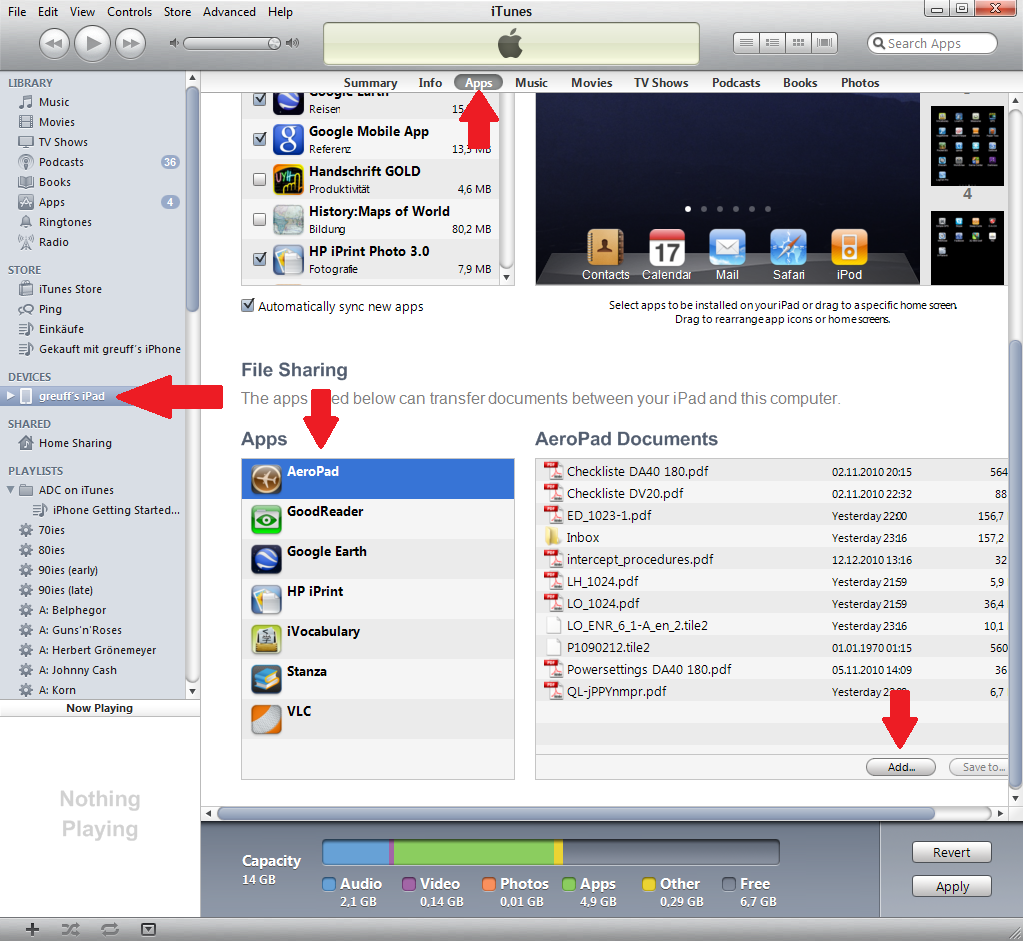Screen dimensions: 1023x941
Task: Switch to the Photos tab
Action: coord(860,83)
